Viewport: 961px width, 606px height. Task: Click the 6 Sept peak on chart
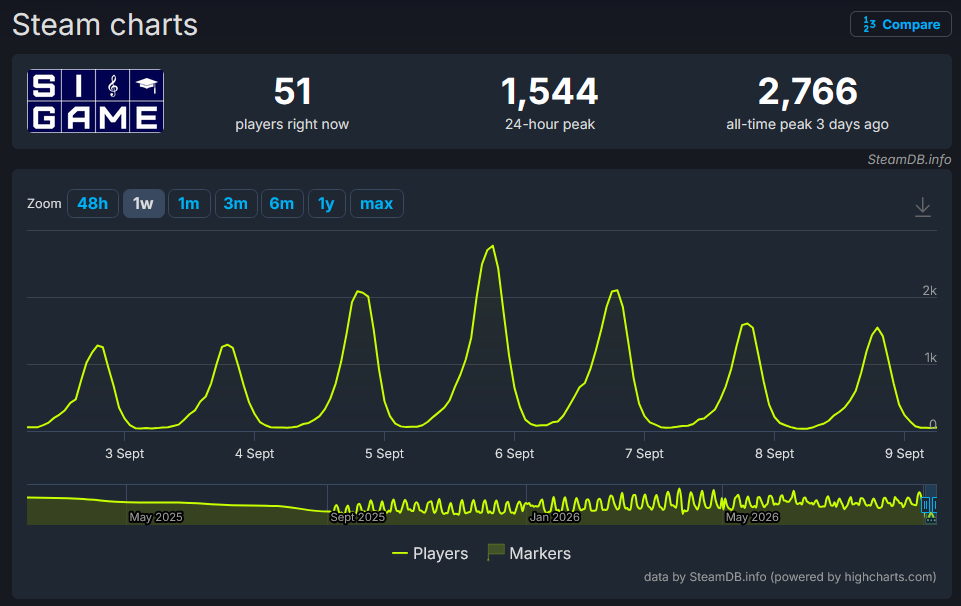492,247
